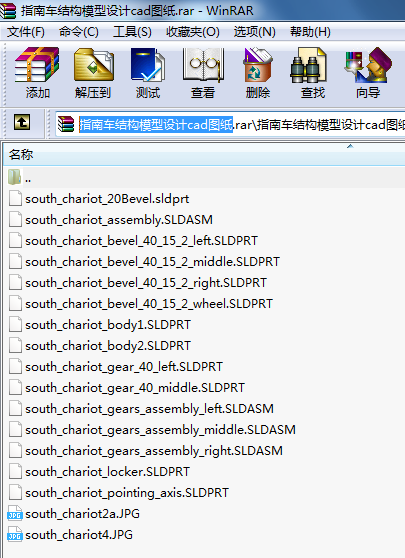Click the 删除 (Delete) toolbar icon
This screenshot has height=558, width=405.
click(258, 65)
